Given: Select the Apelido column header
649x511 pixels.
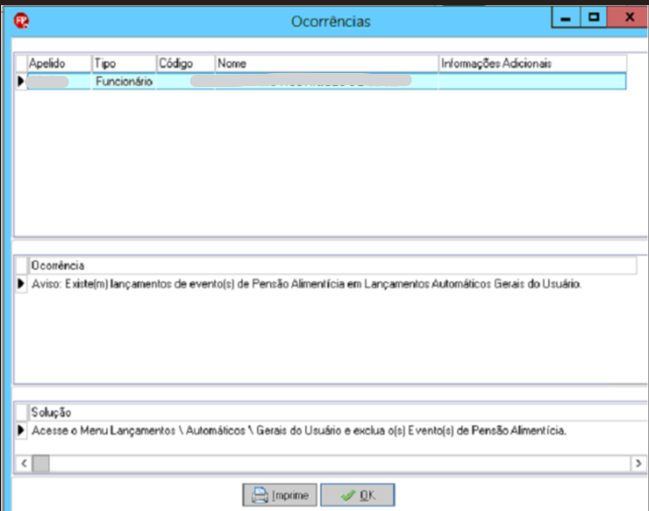Looking at the screenshot, I should [x=59, y=63].
